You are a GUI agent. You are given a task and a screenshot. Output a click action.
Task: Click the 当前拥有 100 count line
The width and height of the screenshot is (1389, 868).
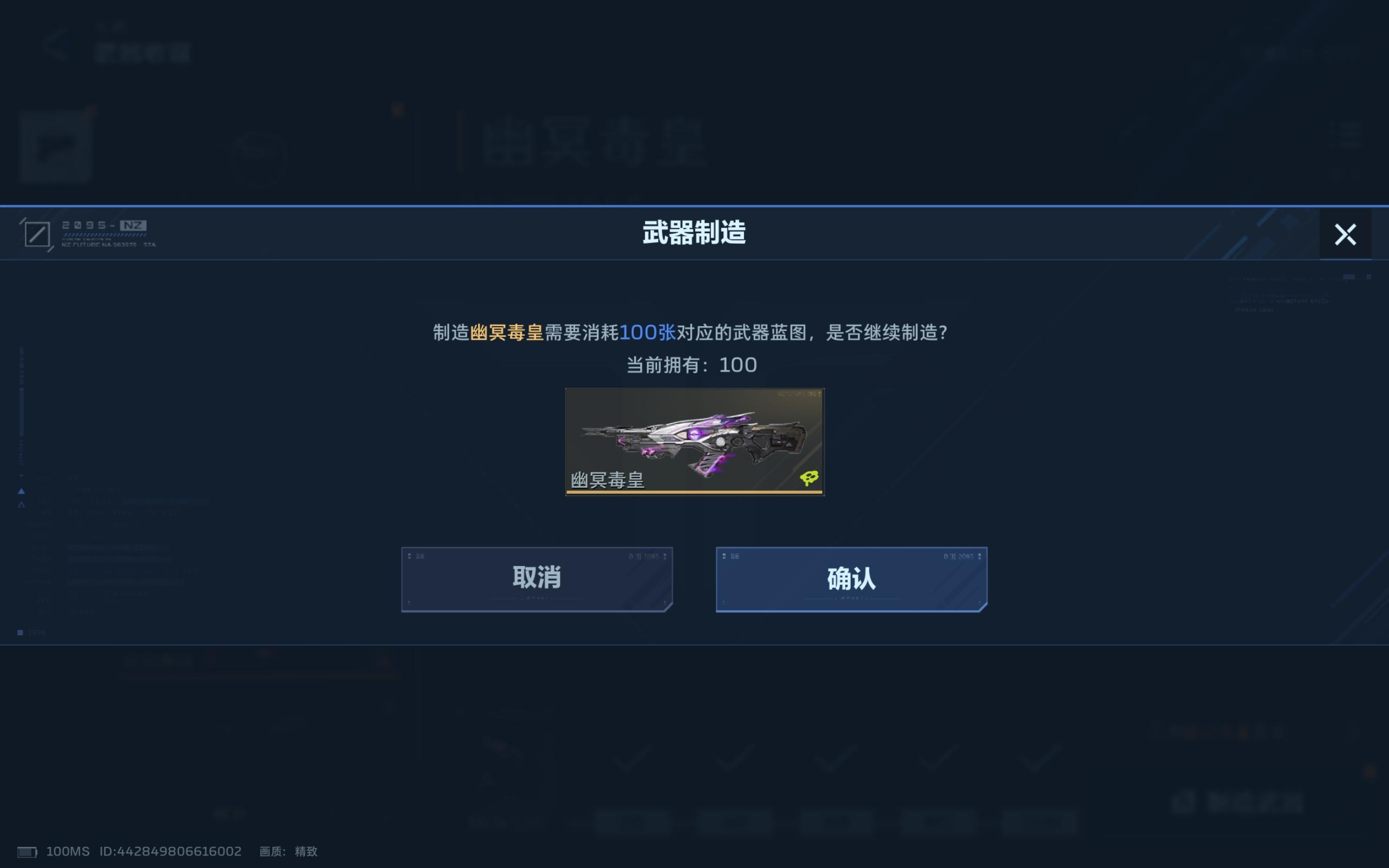[692, 365]
